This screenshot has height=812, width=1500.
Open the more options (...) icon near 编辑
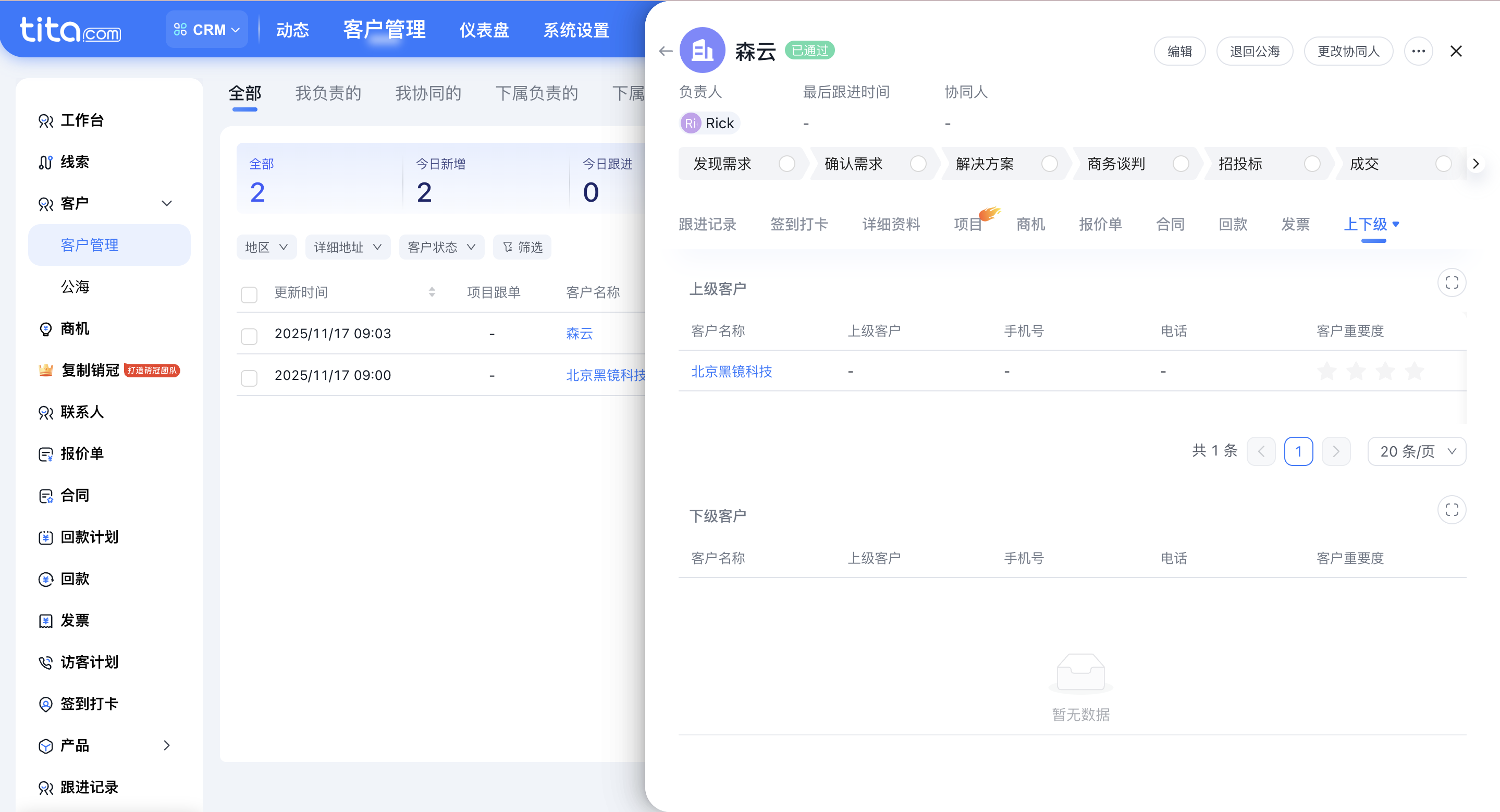[x=1419, y=51]
